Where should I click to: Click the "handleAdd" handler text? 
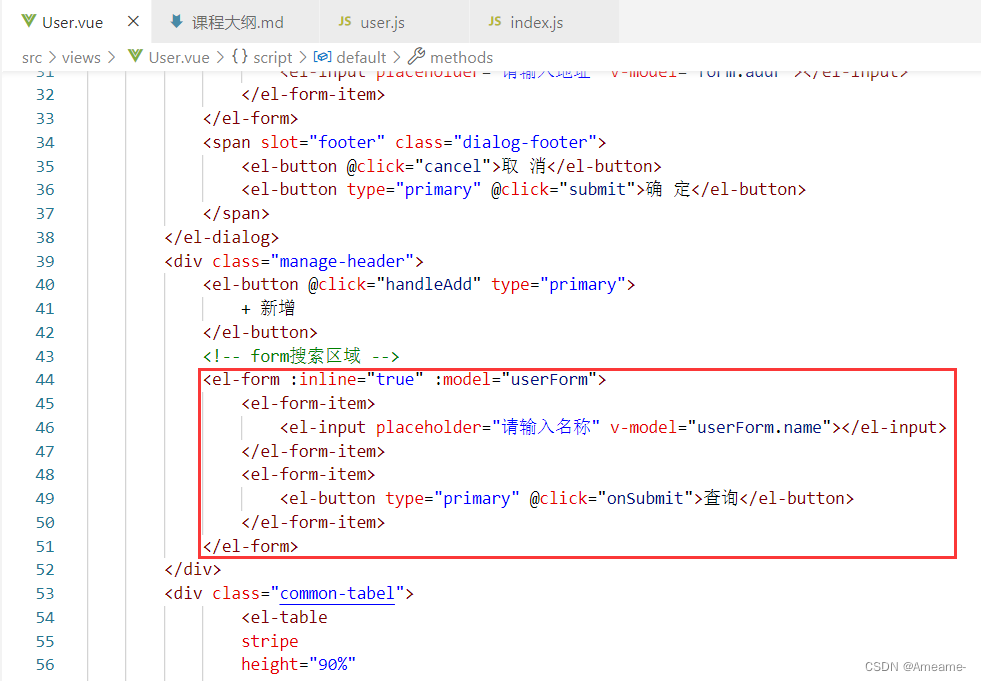(429, 285)
